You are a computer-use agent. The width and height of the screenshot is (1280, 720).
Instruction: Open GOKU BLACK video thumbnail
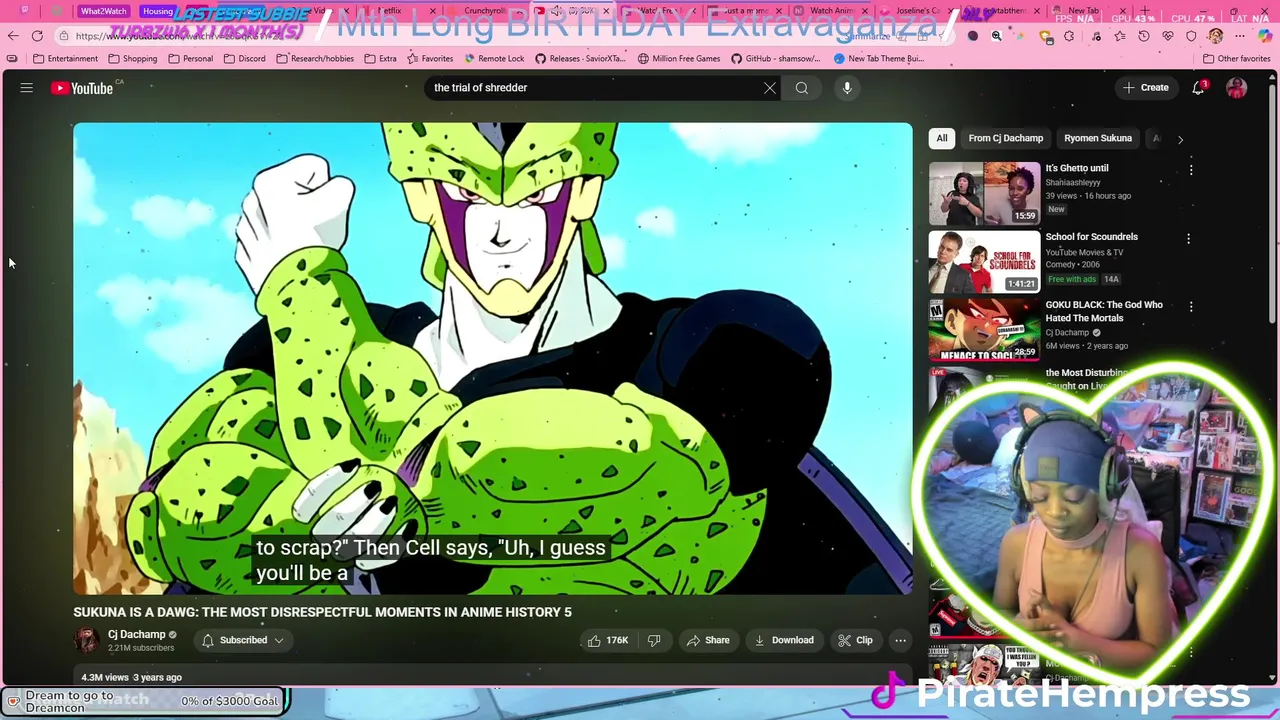pos(984,329)
